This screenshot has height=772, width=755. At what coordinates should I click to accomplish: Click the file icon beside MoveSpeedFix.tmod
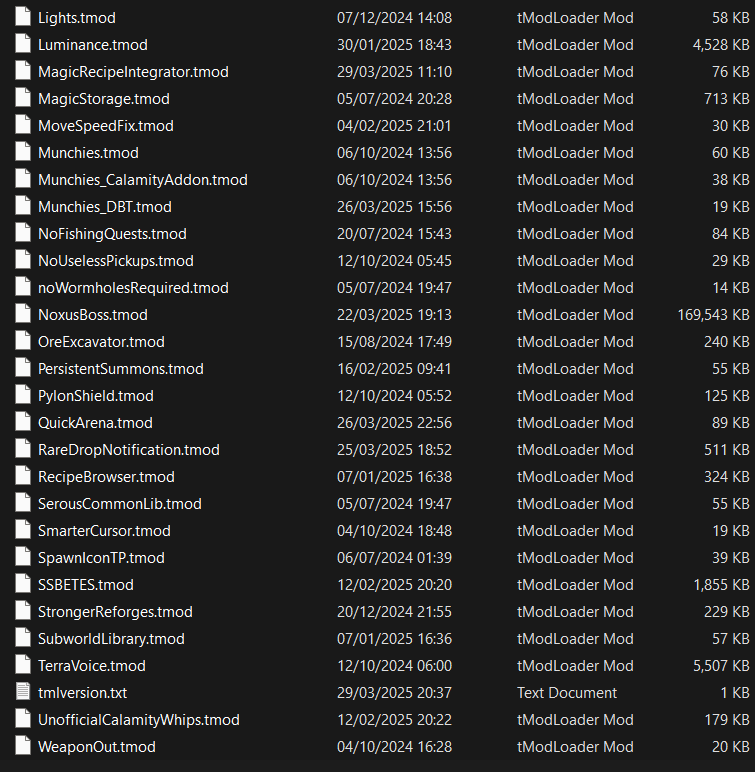click(23, 125)
